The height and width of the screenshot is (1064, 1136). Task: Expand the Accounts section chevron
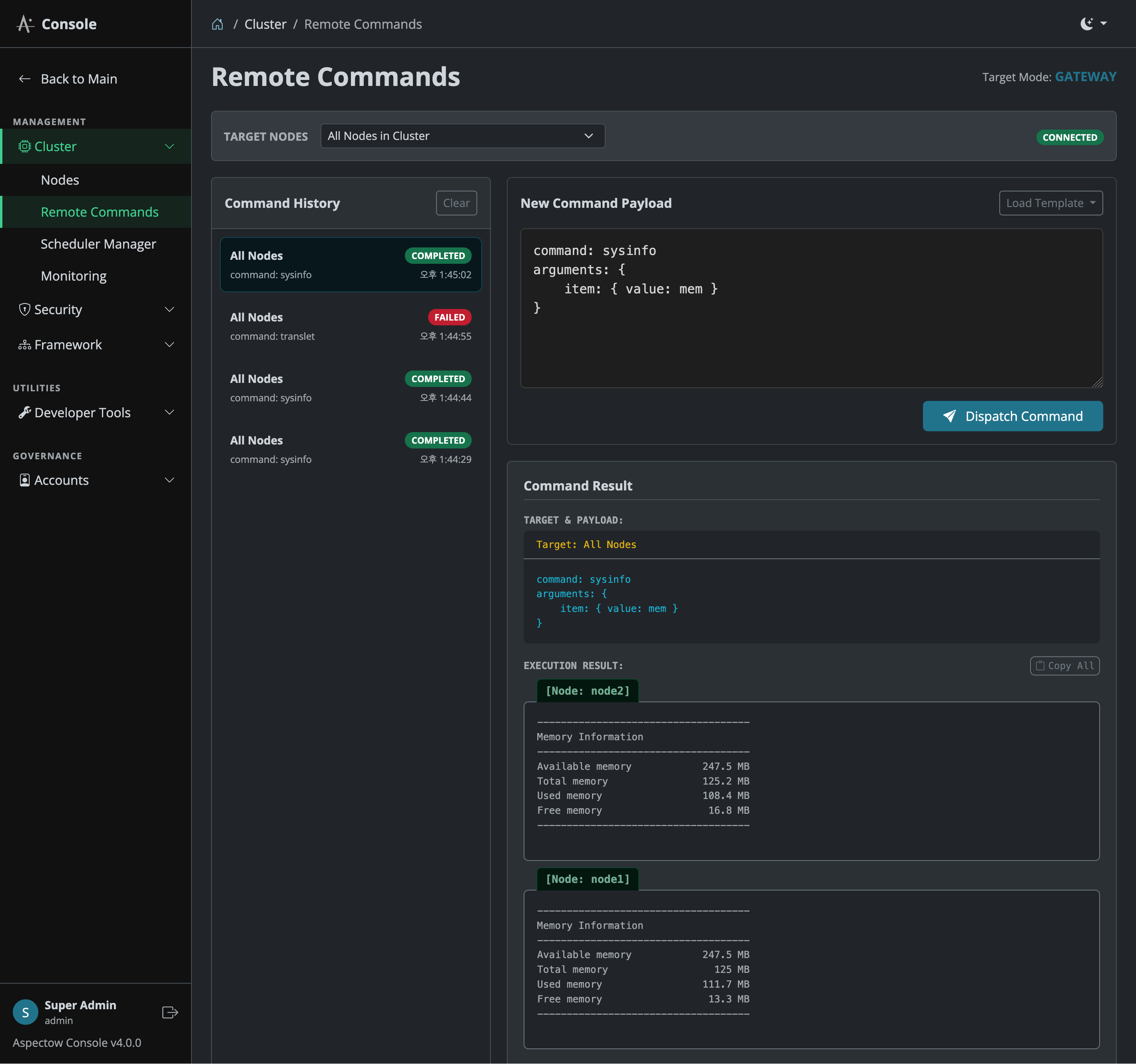[x=170, y=480]
